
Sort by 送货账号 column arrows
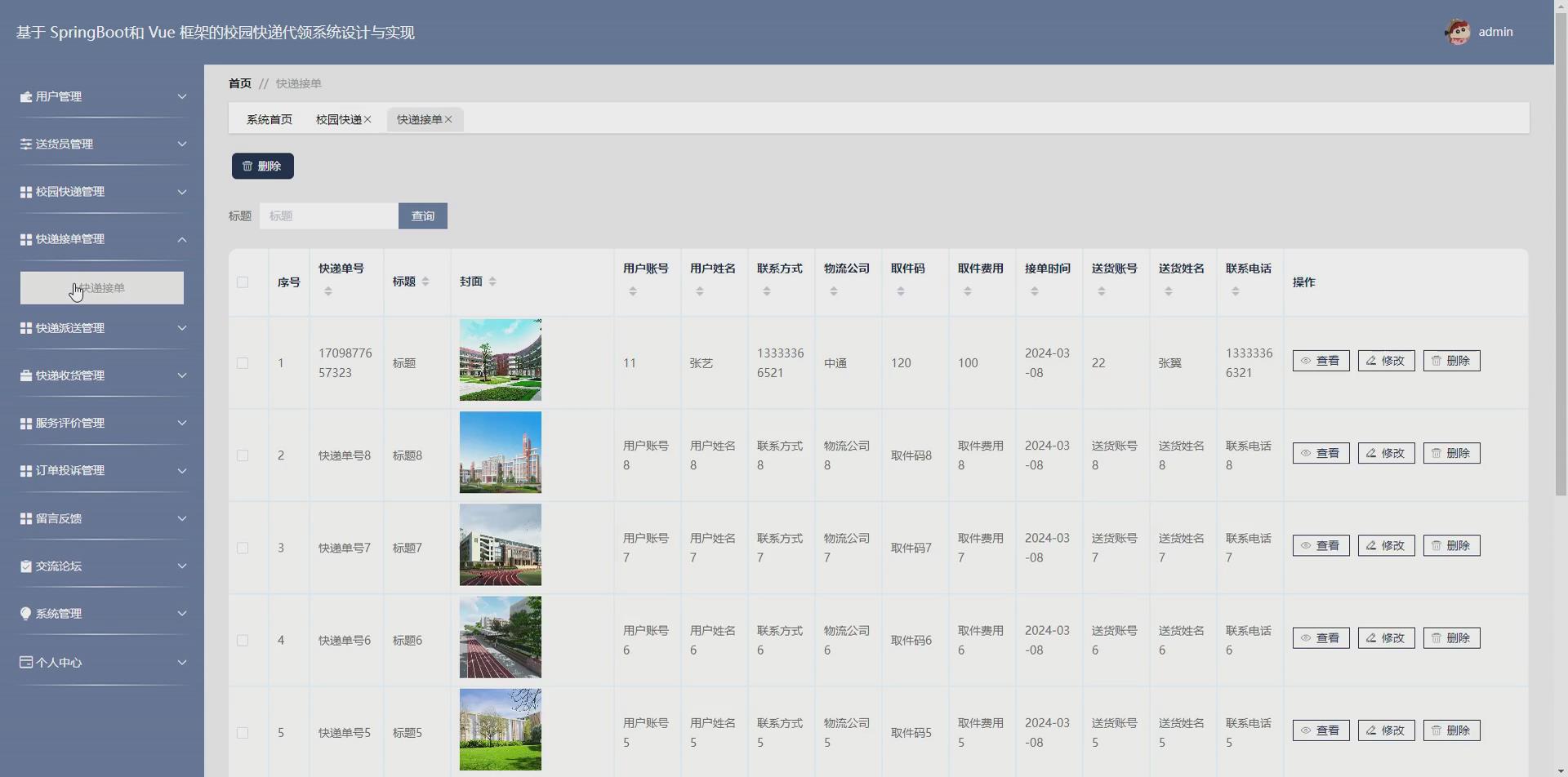click(1102, 291)
